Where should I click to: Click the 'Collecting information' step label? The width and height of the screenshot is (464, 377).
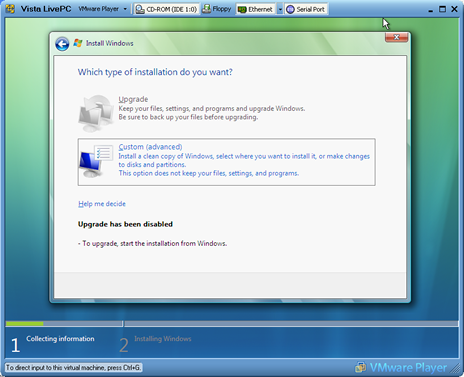(x=60, y=339)
